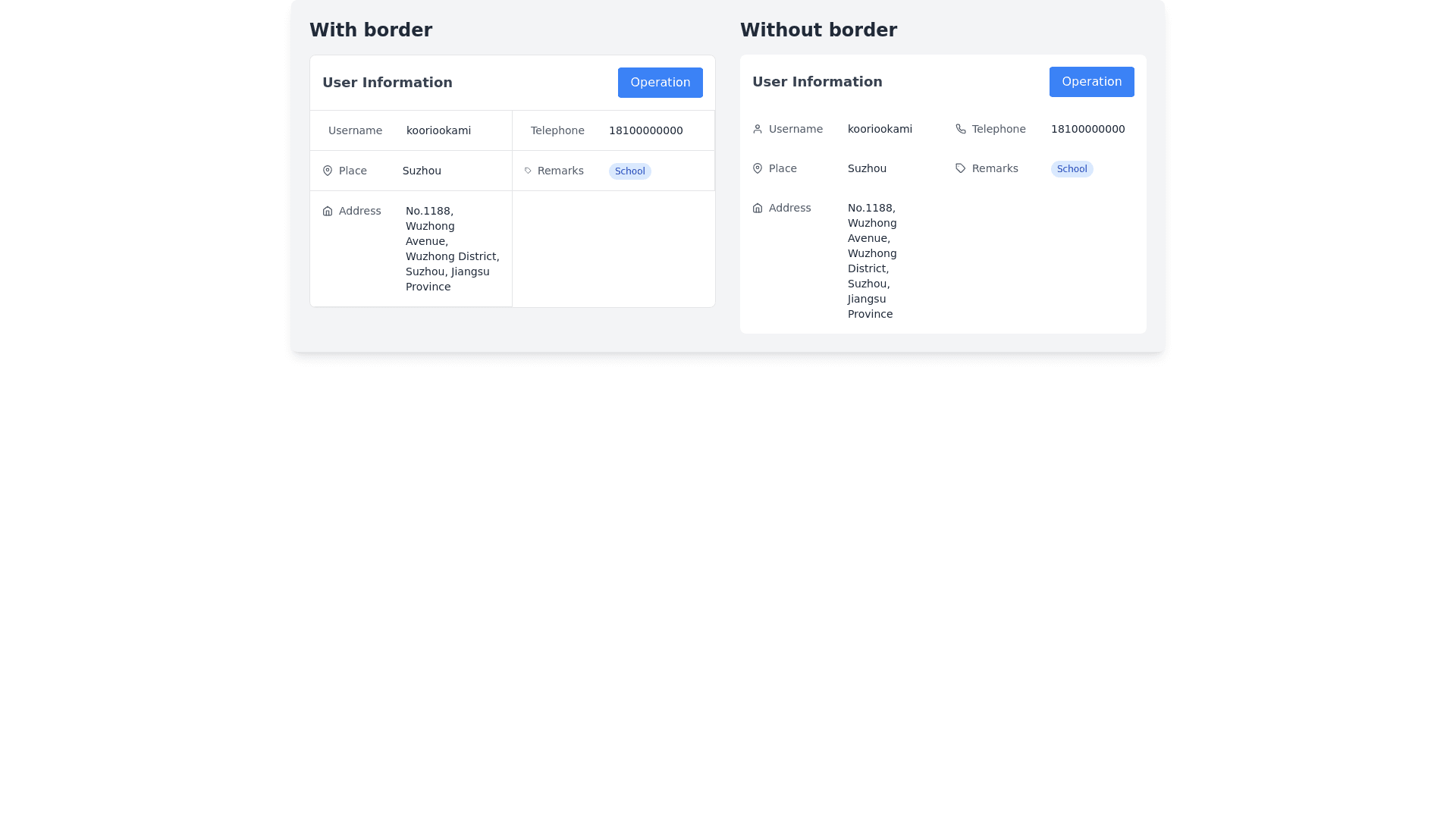This screenshot has width=1456, height=819.
Task: Click the With border heading
Action: 371,30
